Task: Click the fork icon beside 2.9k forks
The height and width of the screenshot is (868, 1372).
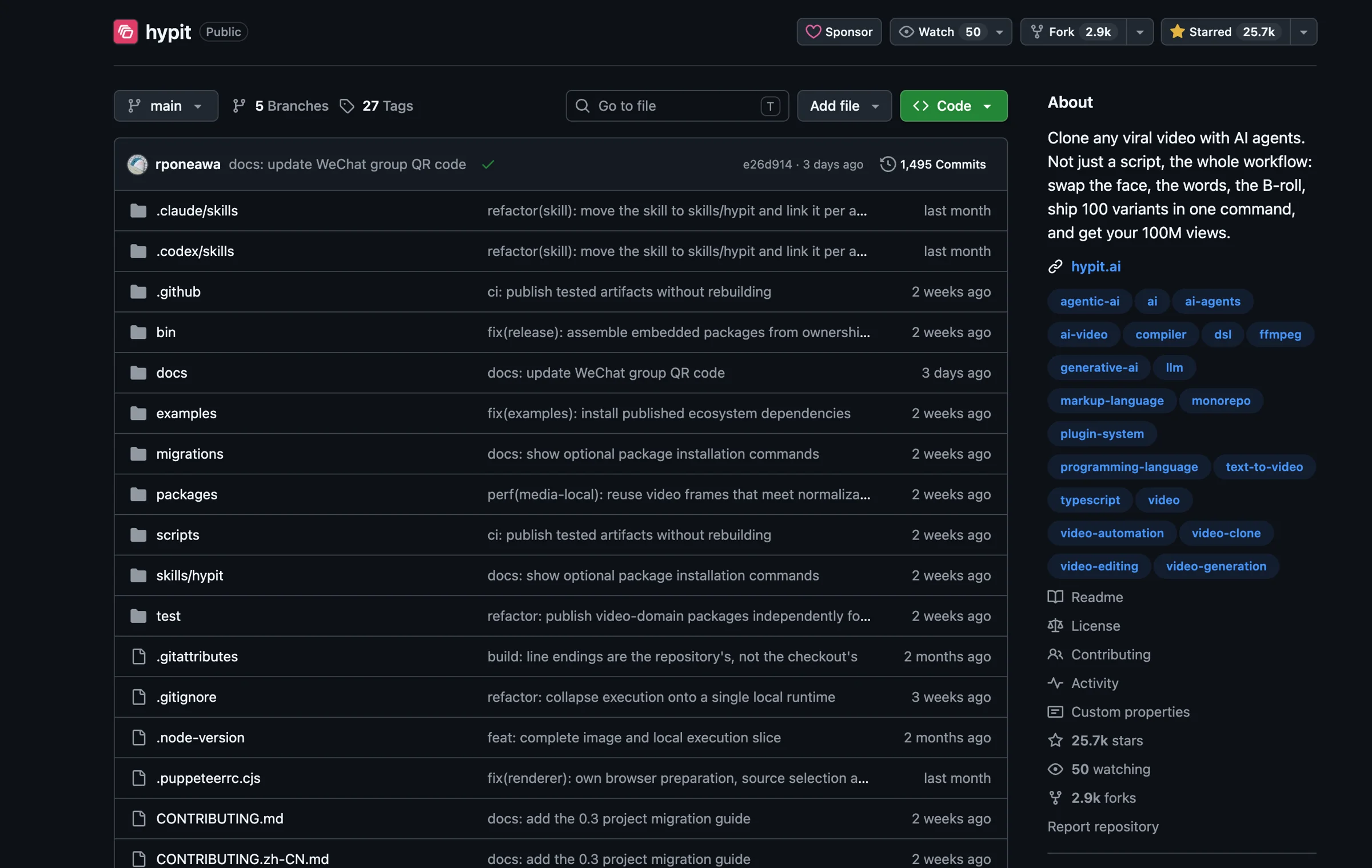Action: pyautogui.click(x=1055, y=798)
